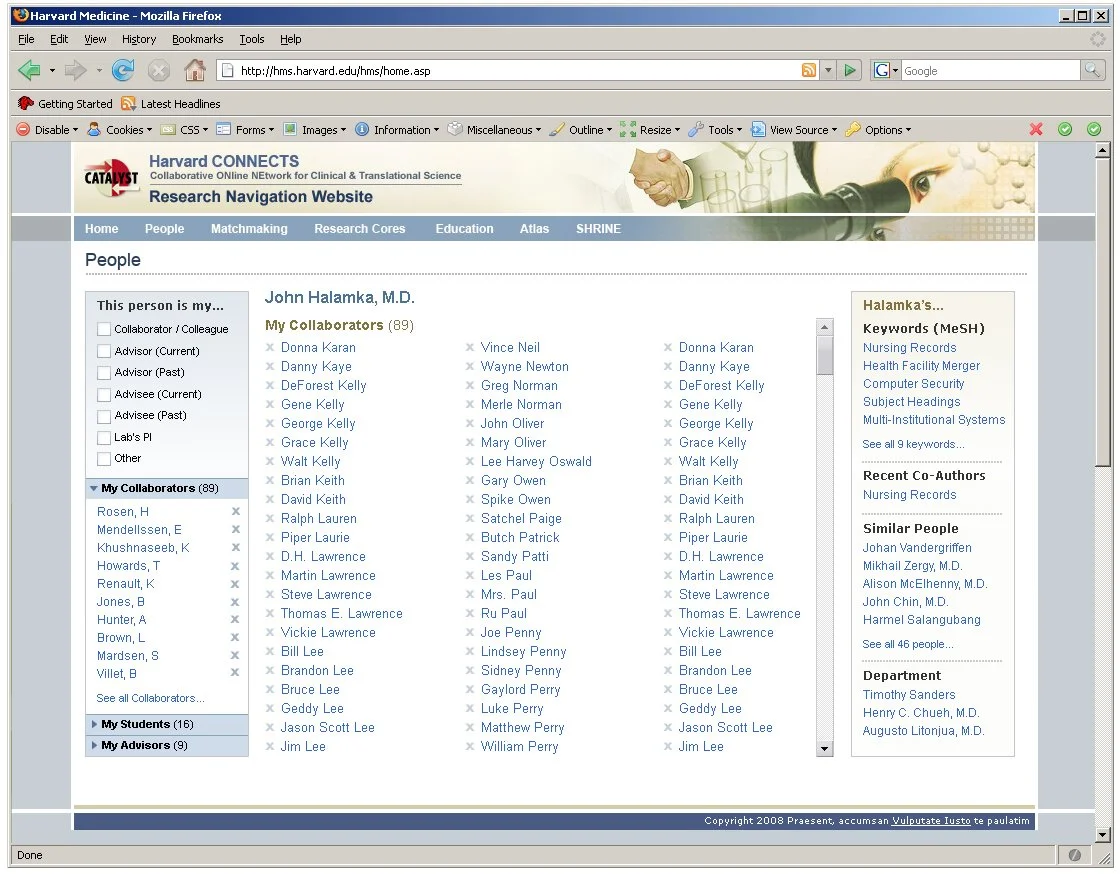Image resolution: width=1120 pixels, height=874 pixels.
Task: Remove Jones, B with the X icon
Action: pyautogui.click(x=235, y=602)
